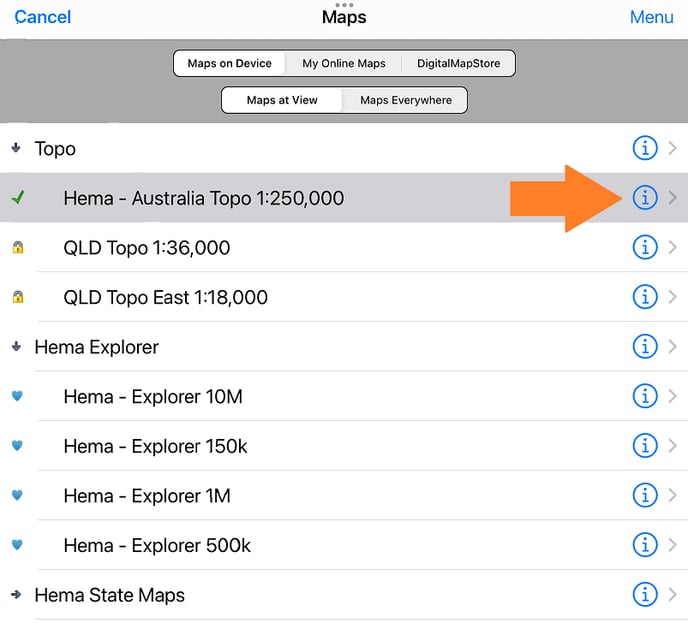Click lock icon beside QLD Topo 1:36,000
The image size is (688, 623).
pyautogui.click(x=17, y=247)
